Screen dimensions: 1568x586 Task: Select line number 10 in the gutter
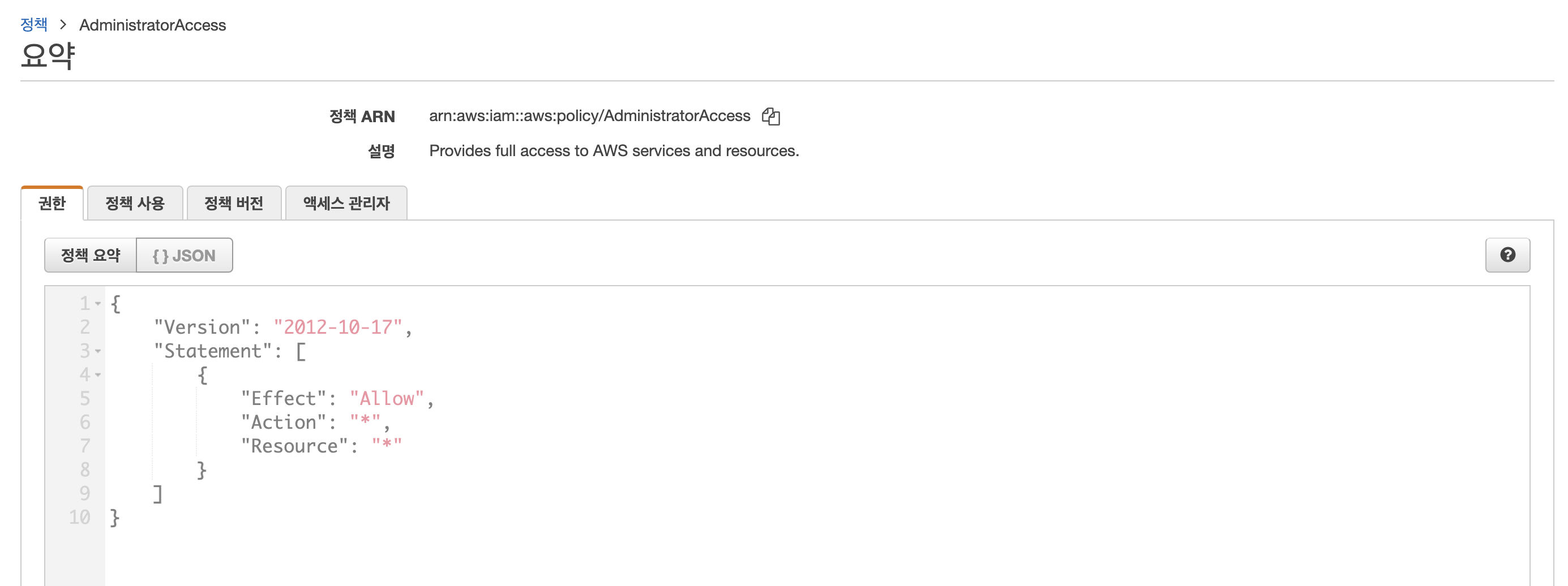click(80, 517)
